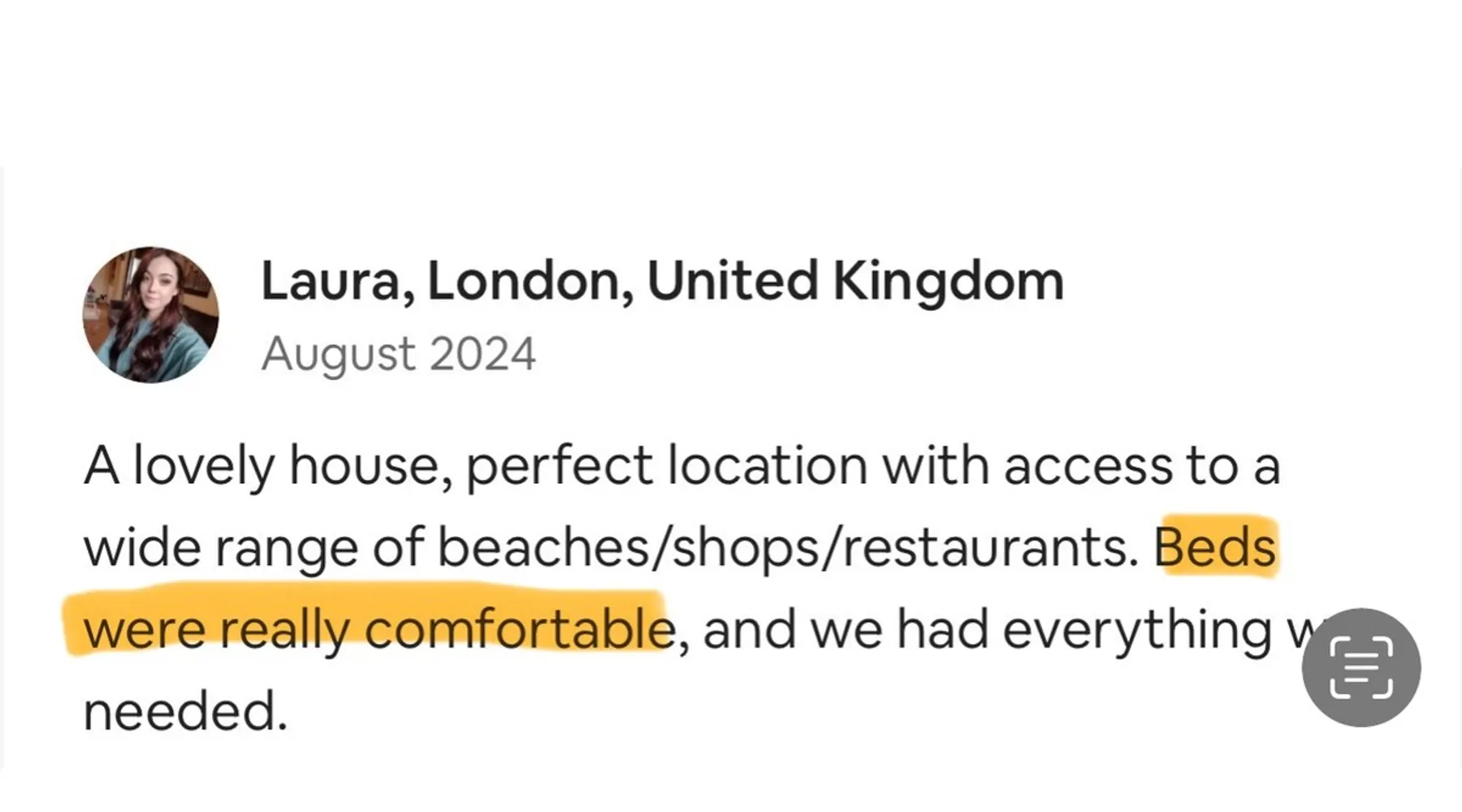The width and height of the screenshot is (1462, 812).
Task: Click the word 'comfortable' in the highlight
Action: [x=520, y=629]
